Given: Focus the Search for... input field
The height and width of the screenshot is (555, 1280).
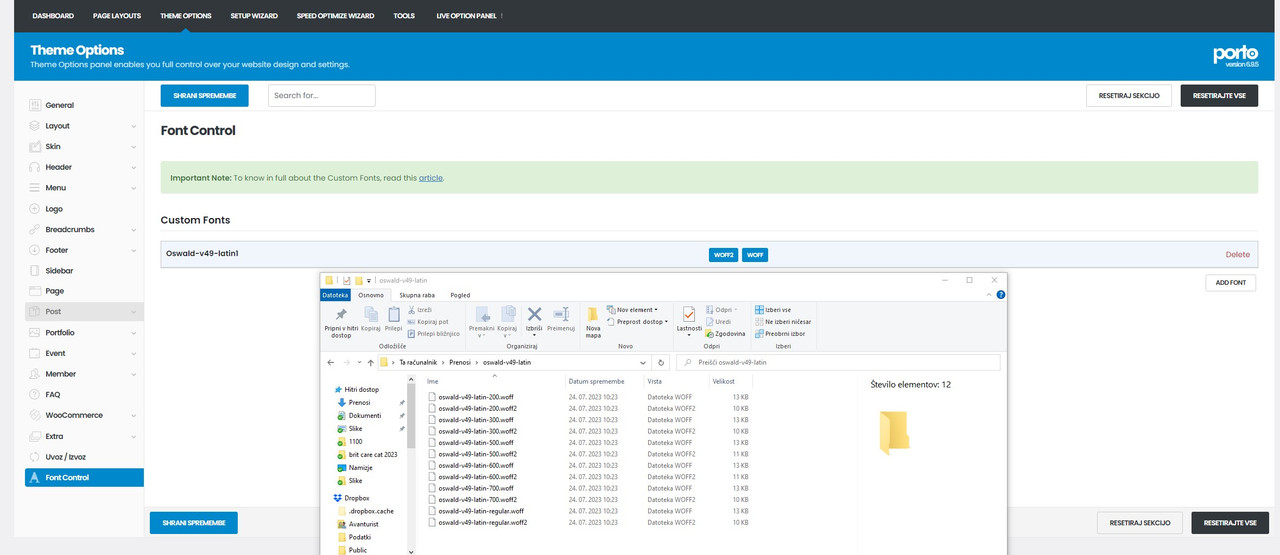Looking at the screenshot, I should click(321, 95).
